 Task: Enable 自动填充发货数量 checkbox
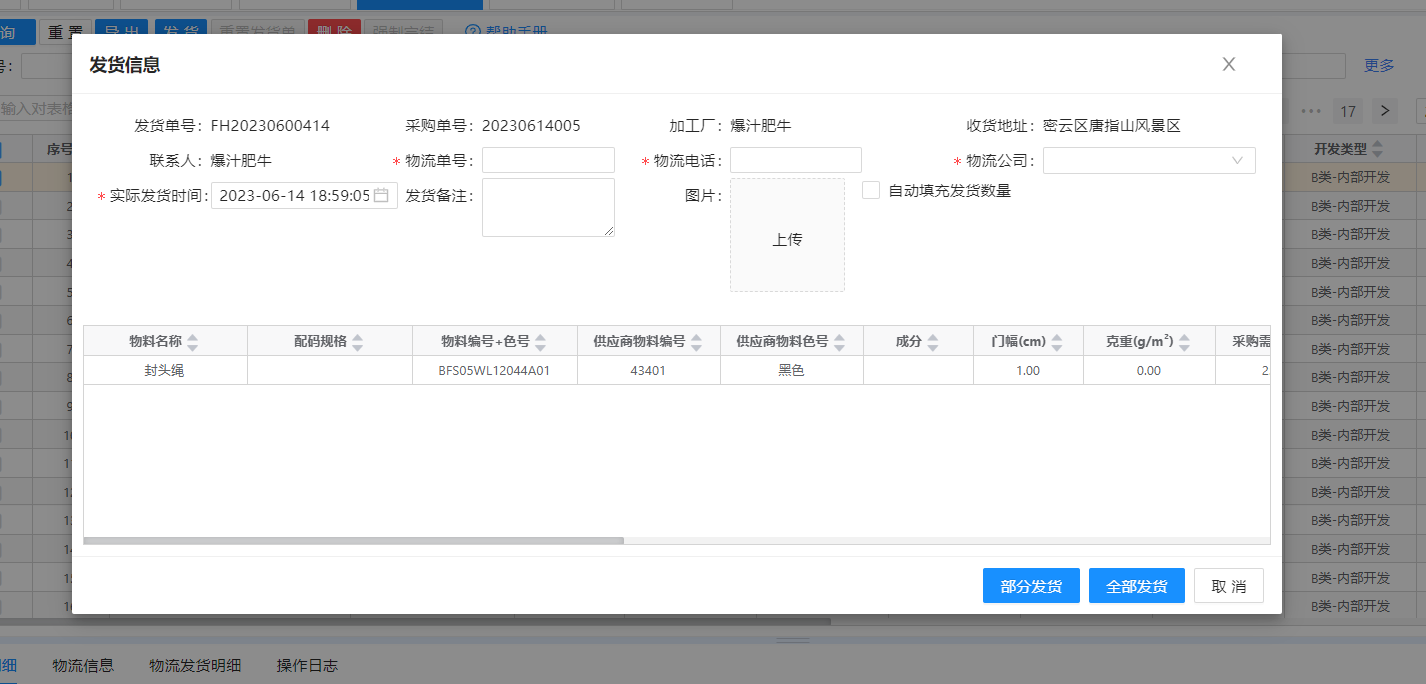(871, 190)
